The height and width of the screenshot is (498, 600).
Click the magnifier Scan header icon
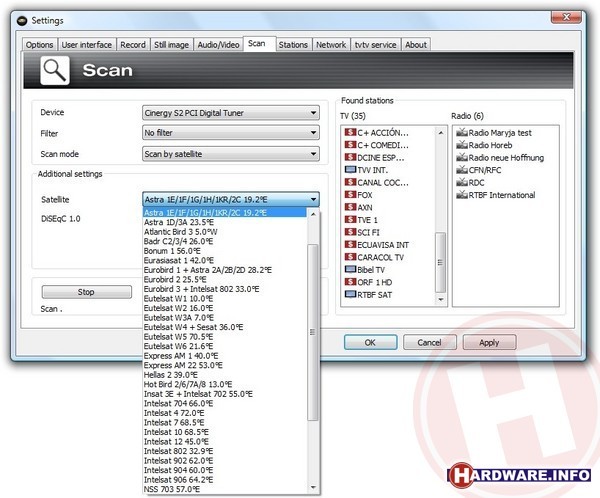pyautogui.click(x=55, y=70)
